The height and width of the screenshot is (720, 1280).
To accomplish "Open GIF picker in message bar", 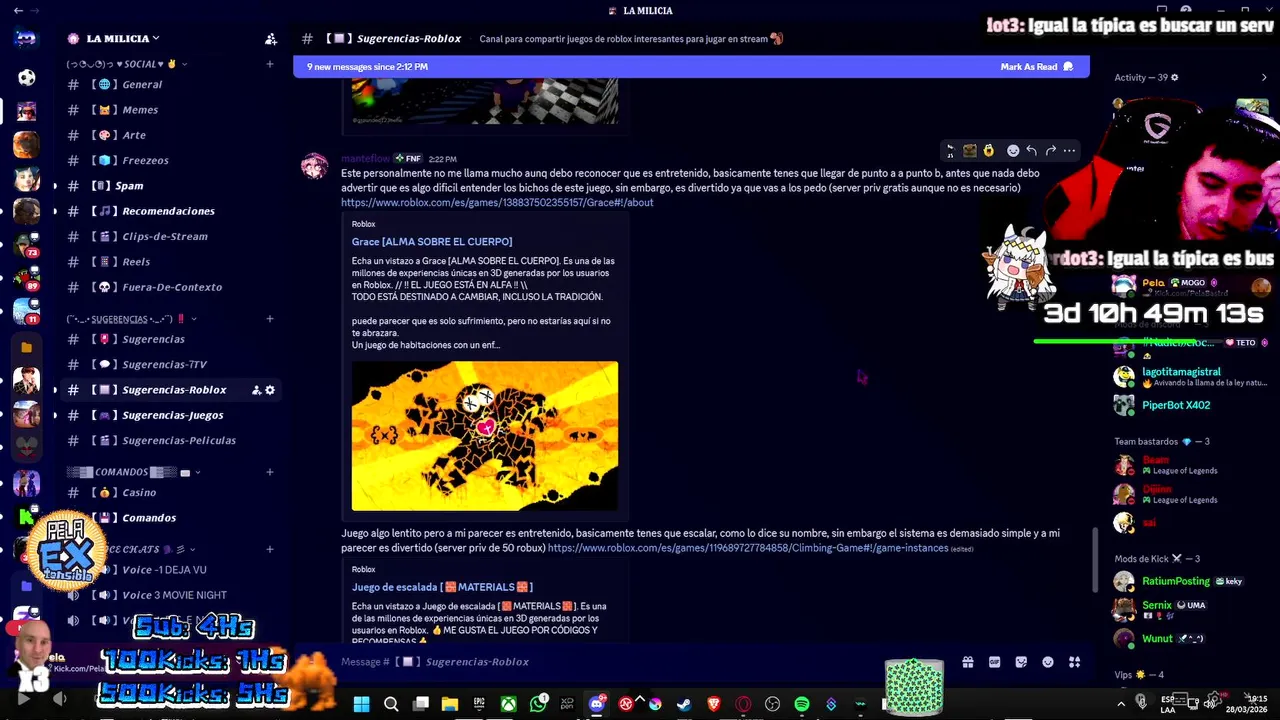I will pos(994,662).
